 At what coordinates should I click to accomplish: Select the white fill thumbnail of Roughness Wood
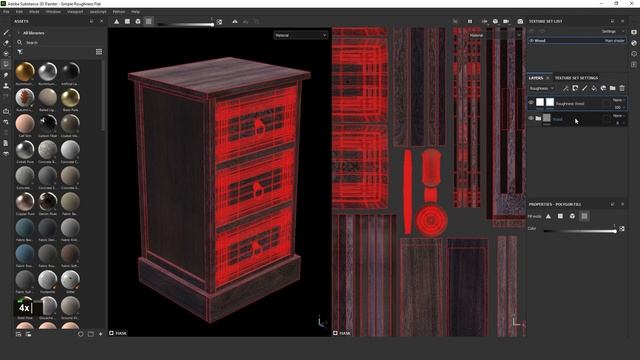click(x=540, y=102)
